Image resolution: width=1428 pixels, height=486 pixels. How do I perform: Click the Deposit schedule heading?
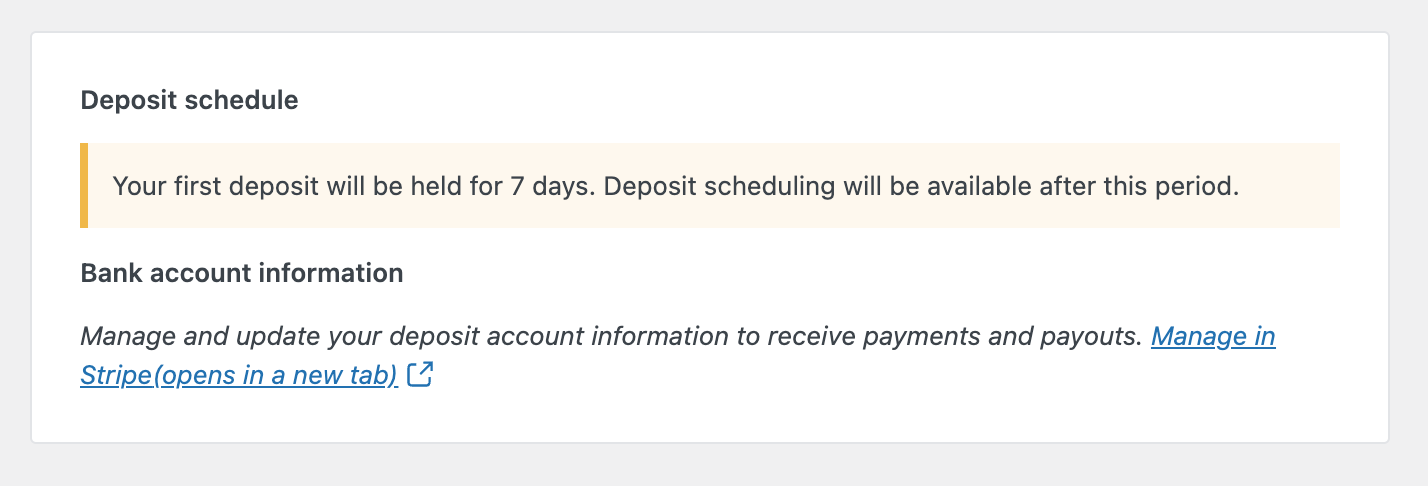tap(189, 101)
